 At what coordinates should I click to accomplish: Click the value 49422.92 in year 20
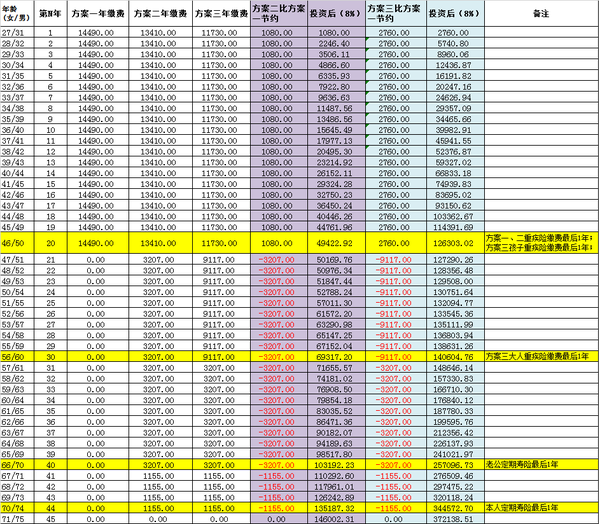[x=336, y=243]
